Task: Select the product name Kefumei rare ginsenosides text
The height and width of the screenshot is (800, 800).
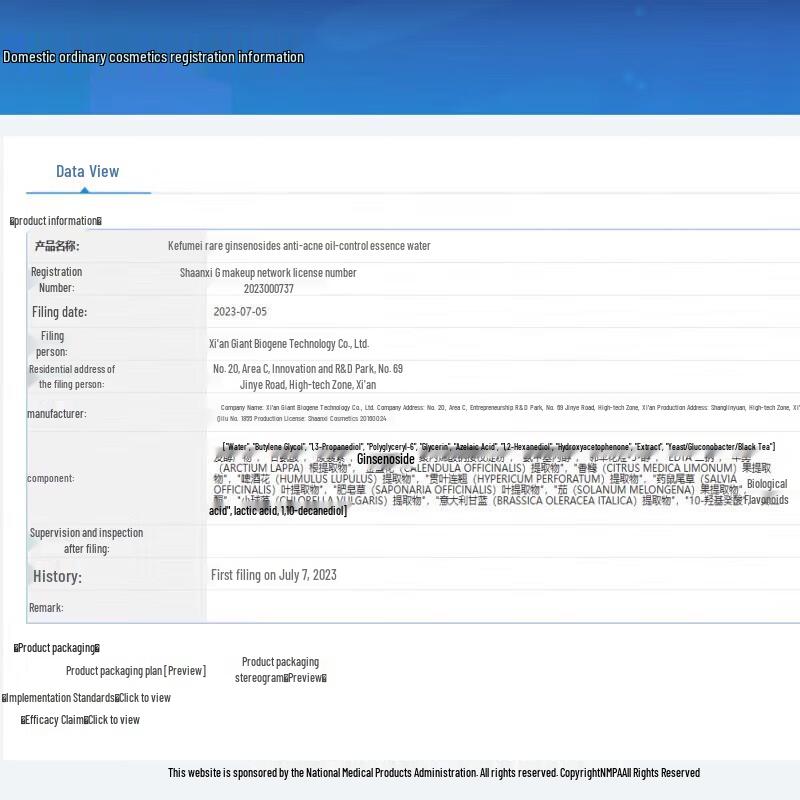Action: (299, 246)
